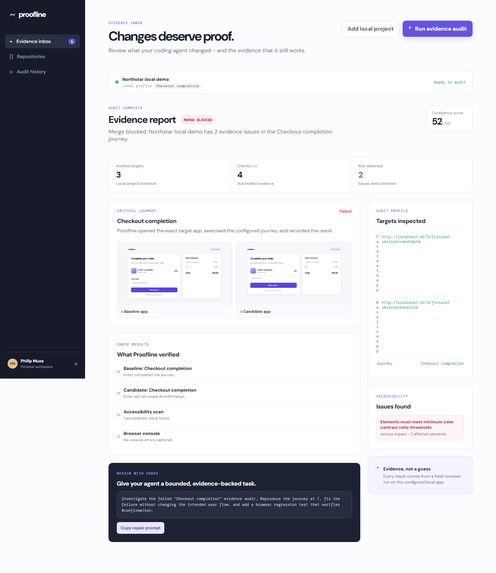Click the Confidence score 52 card
This screenshot has width=496, height=573.
449,119
